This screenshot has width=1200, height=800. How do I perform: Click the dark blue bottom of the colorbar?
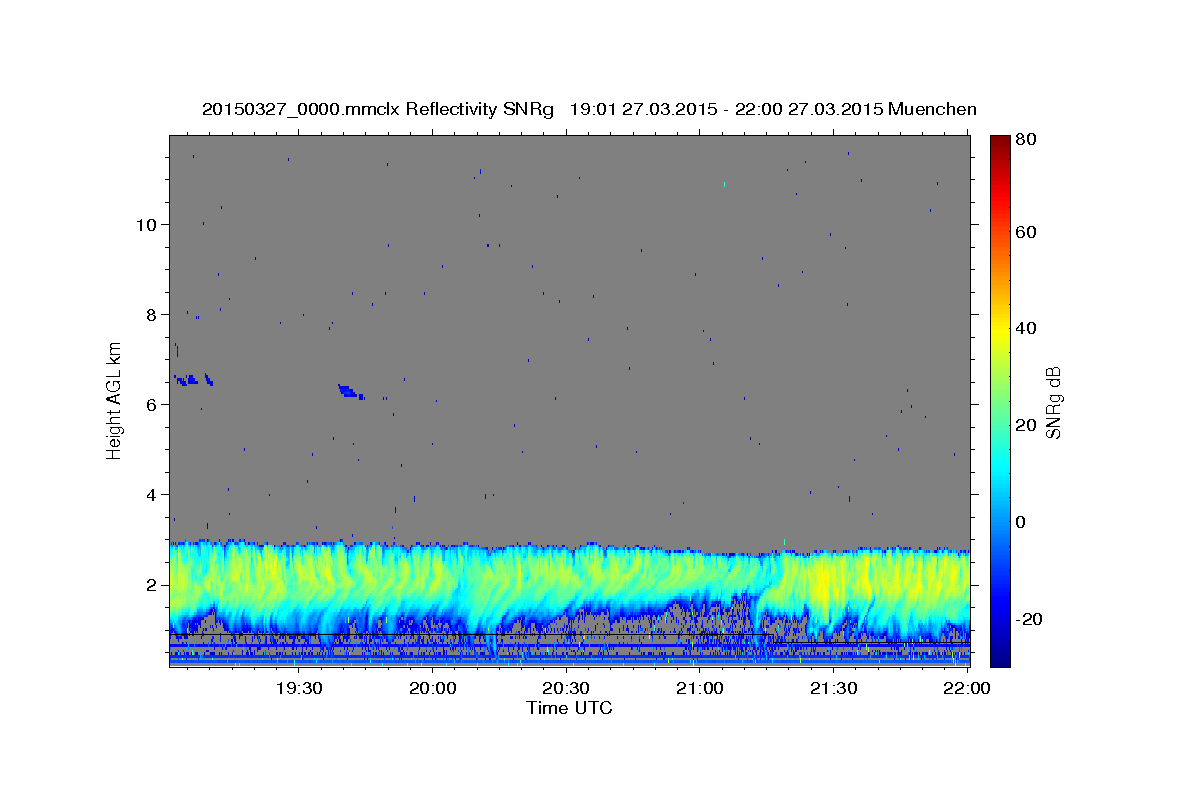pos(1000,655)
